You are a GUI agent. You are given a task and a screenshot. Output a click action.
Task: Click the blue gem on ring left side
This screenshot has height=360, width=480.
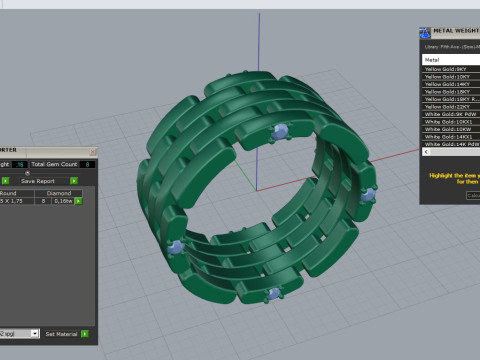(x=176, y=247)
